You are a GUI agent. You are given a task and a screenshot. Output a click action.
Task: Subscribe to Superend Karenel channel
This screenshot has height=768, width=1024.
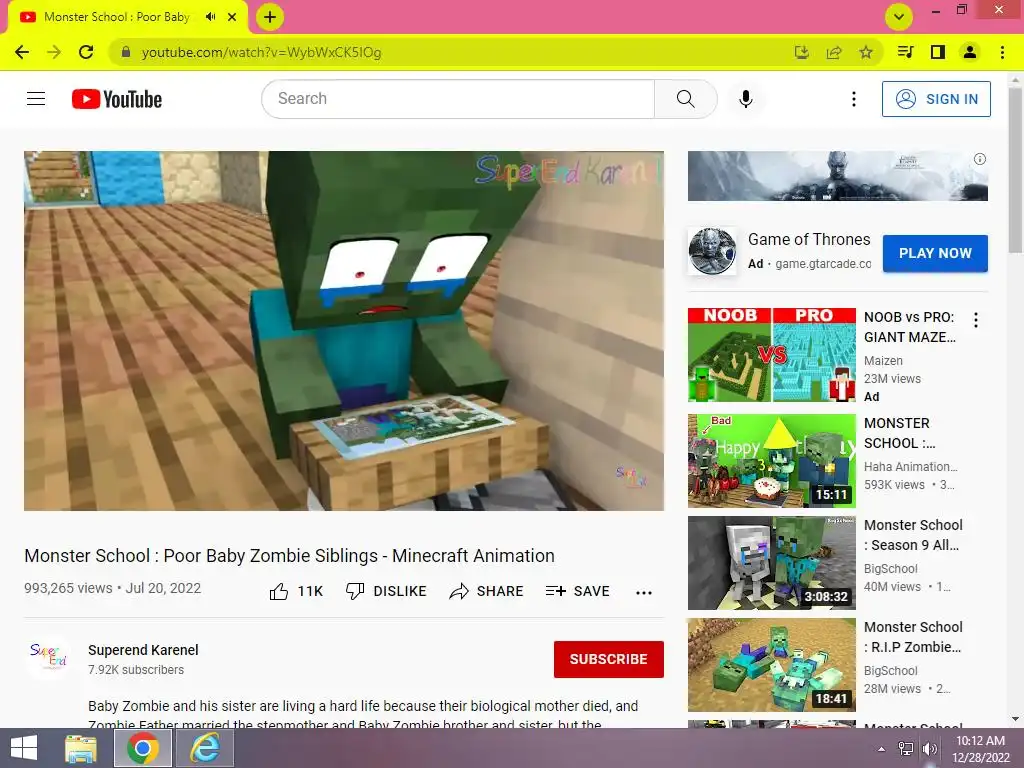(x=608, y=660)
